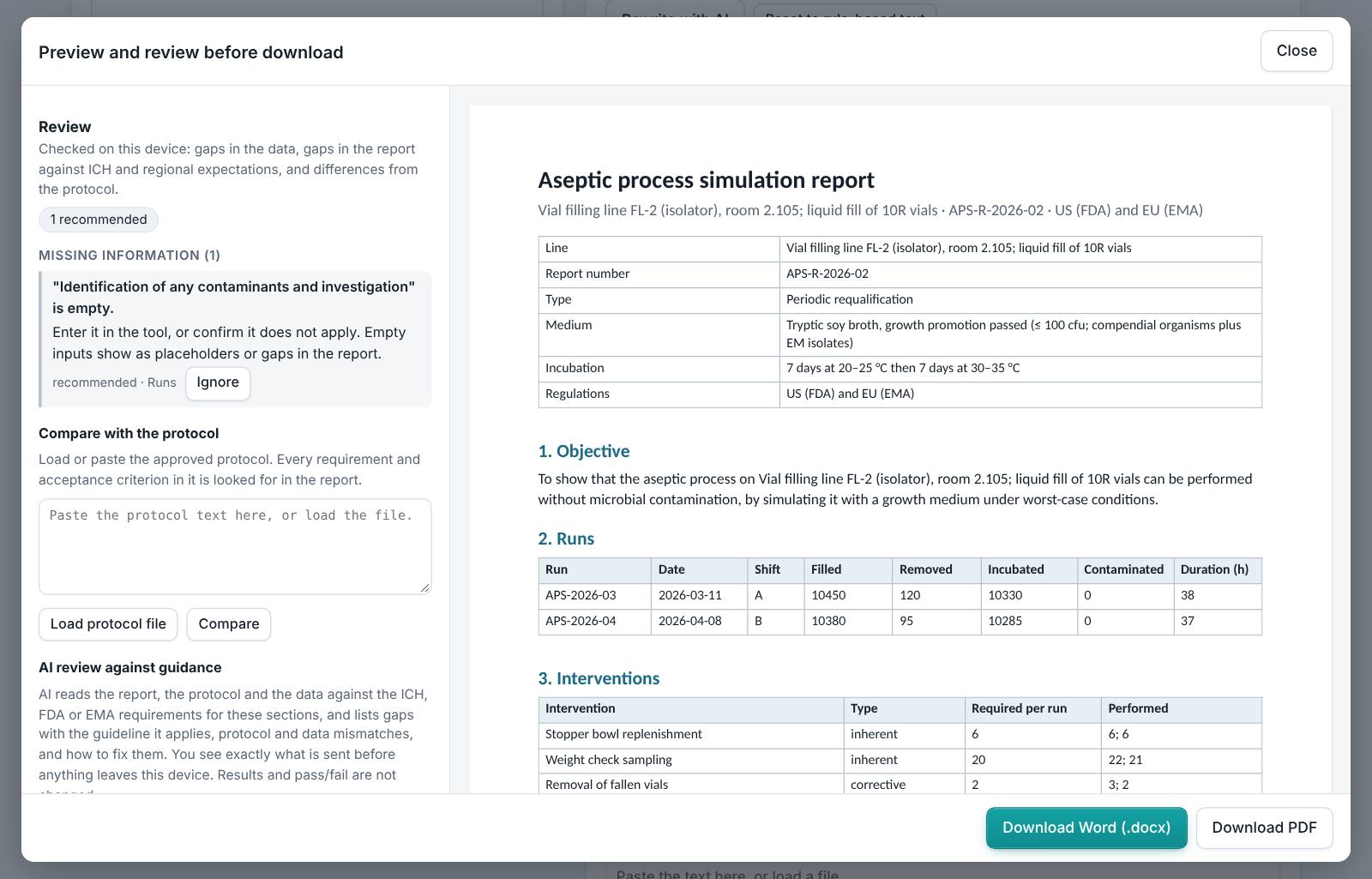Select the 'Stopper bowl replenishment' intervention row
Screen dimensions: 1372x879
[900, 735]
